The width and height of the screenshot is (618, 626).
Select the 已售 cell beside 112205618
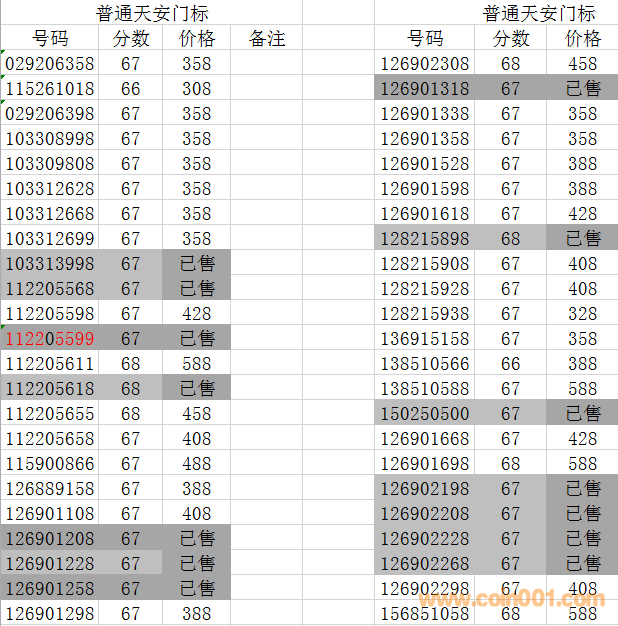click(x=197, y=389)
